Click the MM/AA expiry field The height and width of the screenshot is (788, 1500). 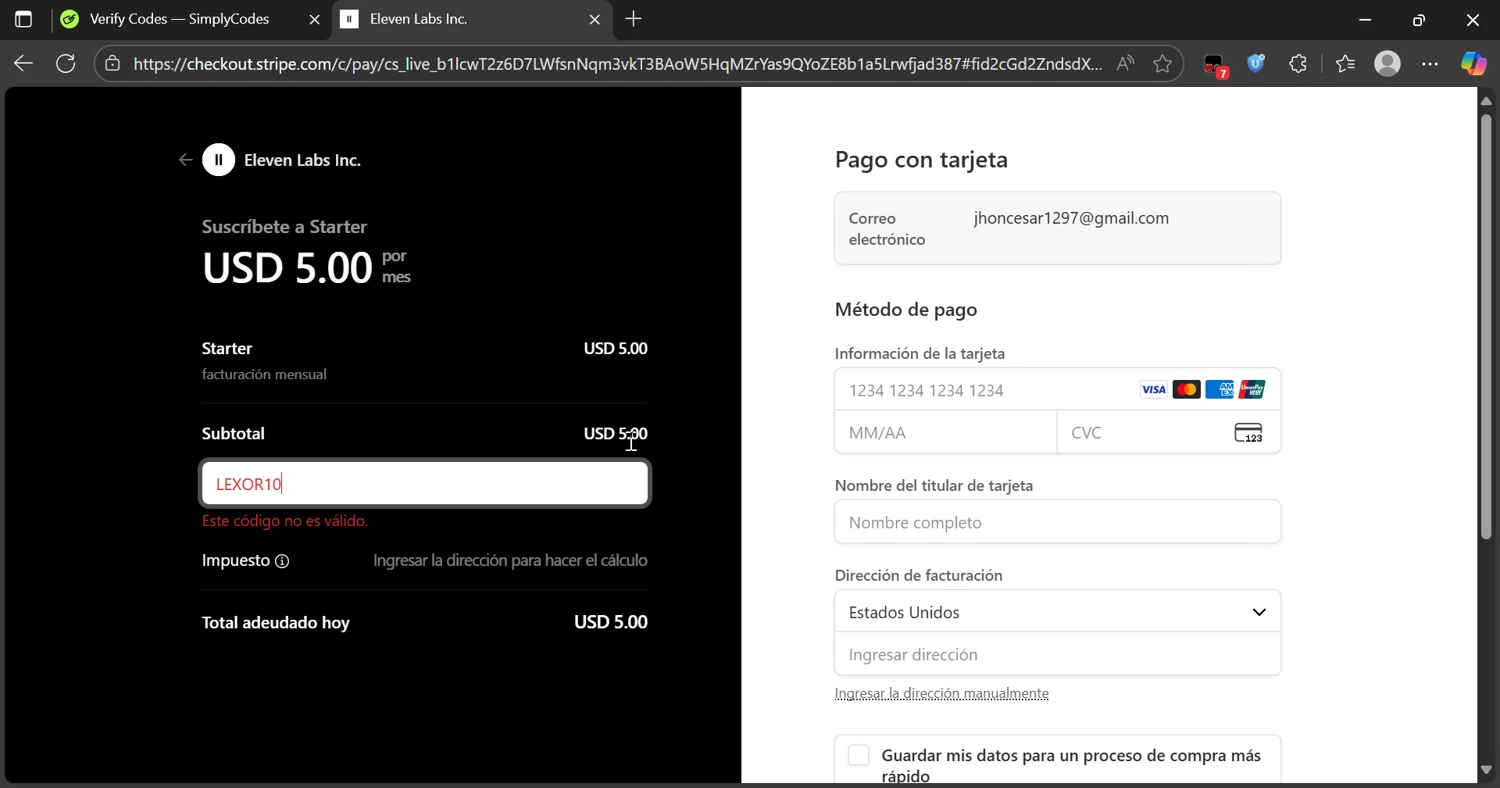(946, 432)
